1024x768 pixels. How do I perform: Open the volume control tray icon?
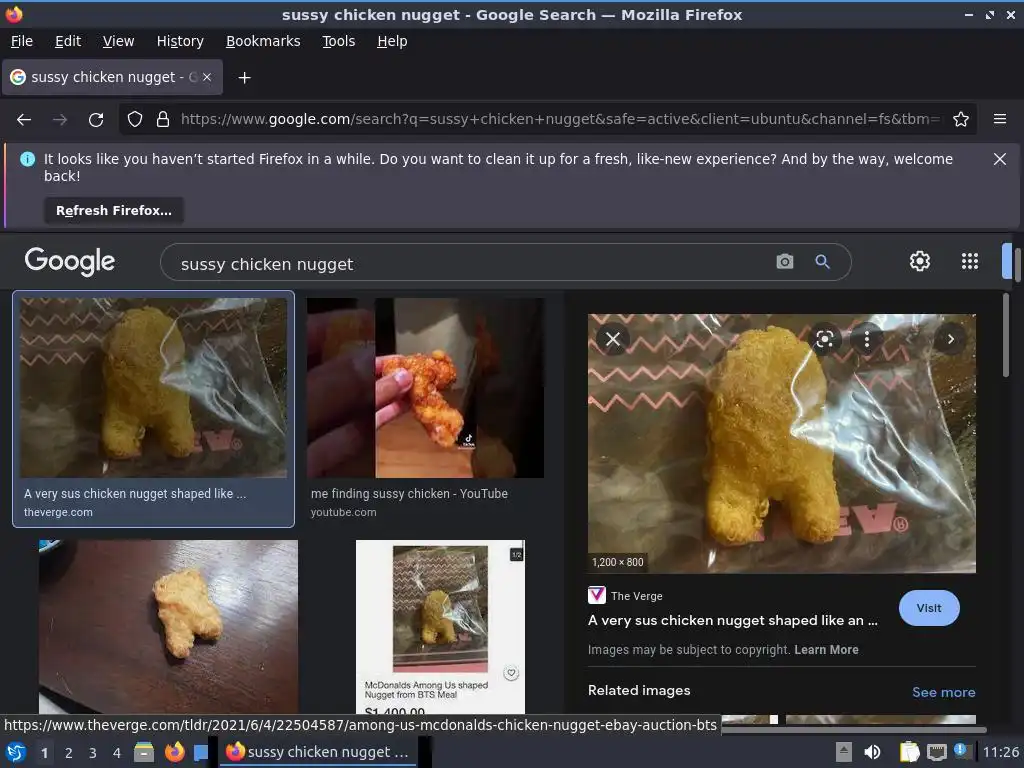pos(872,752)
